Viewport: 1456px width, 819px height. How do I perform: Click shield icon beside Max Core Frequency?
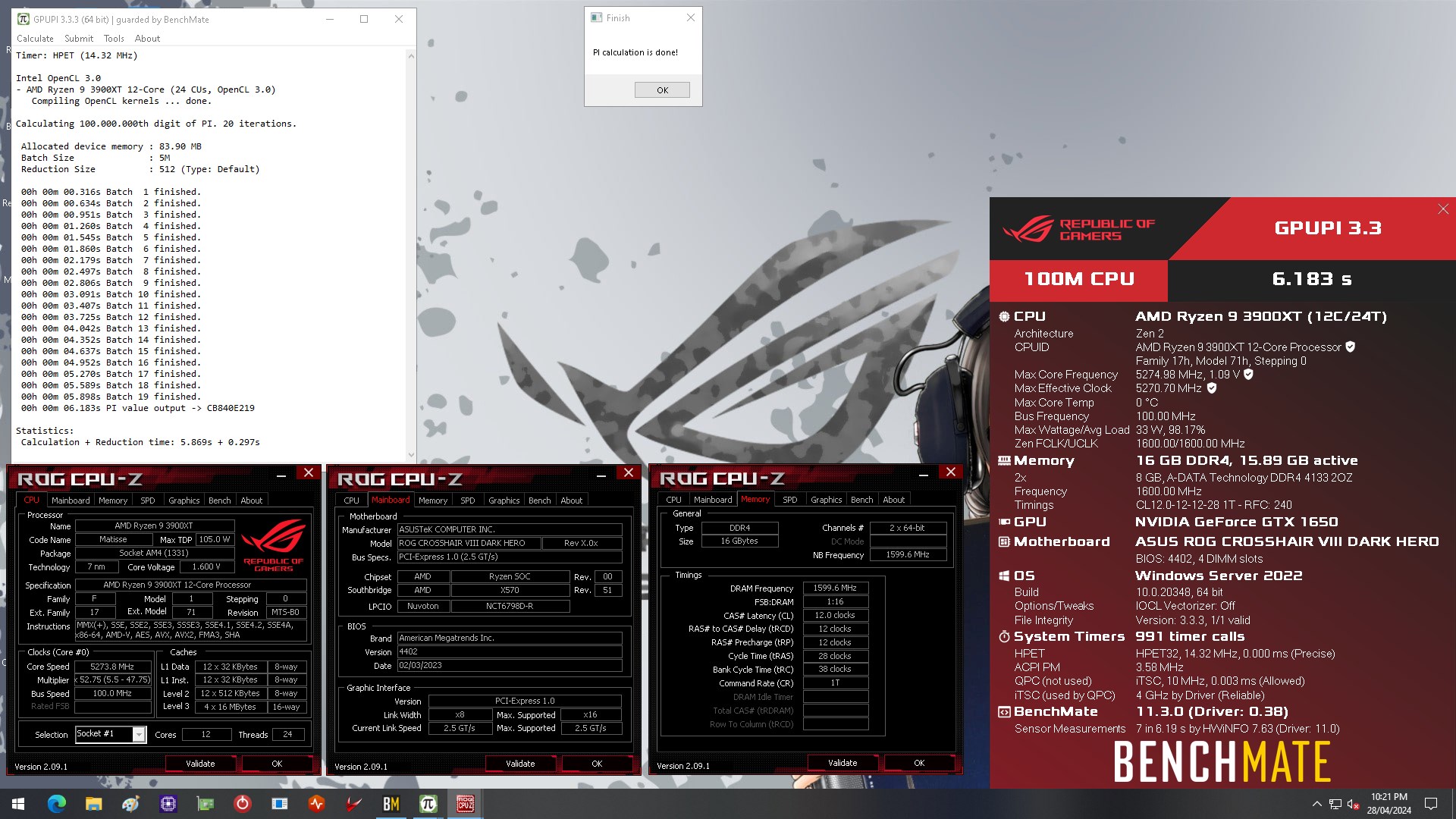[1248, 375]
